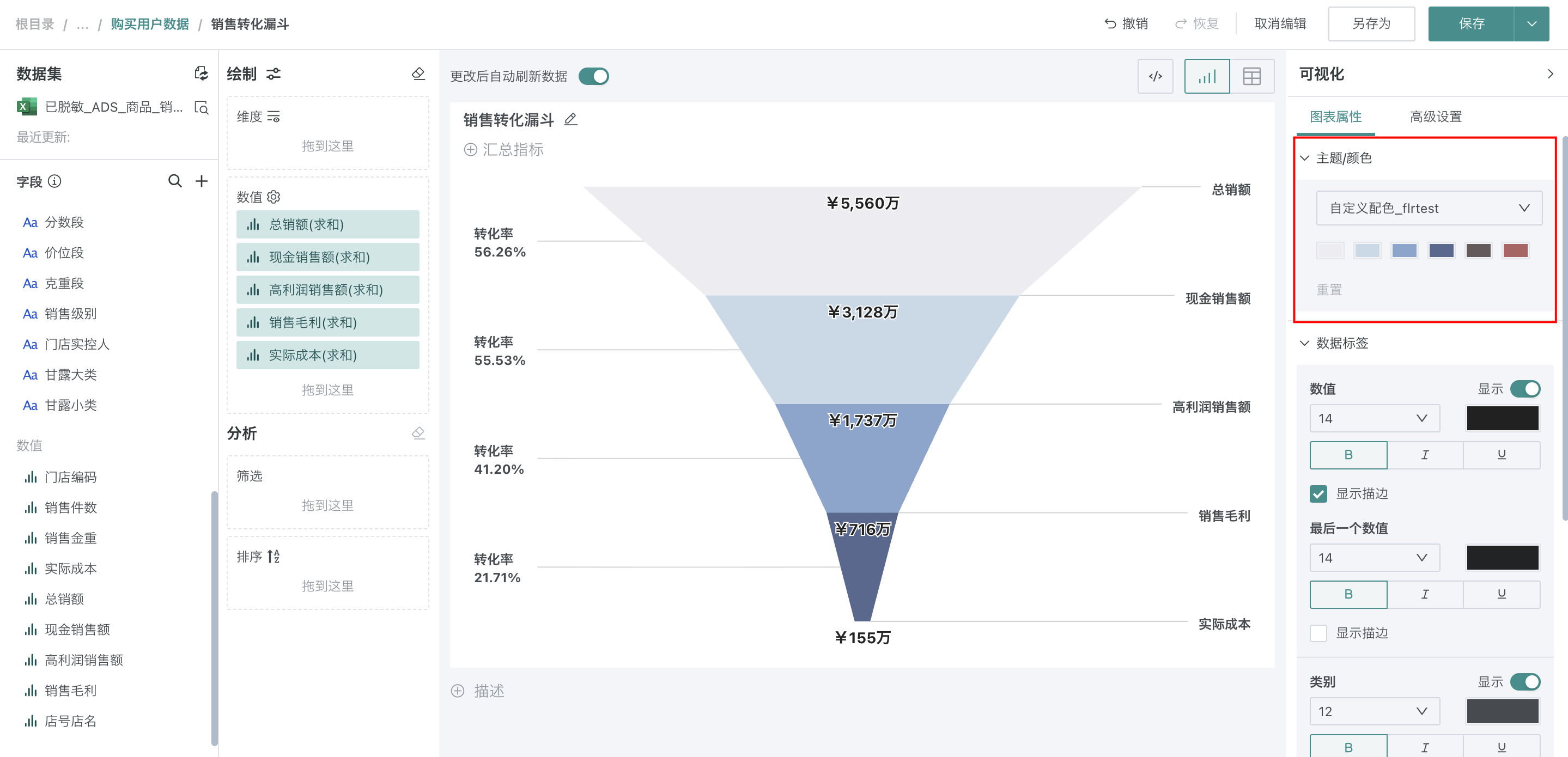Toggle auto-refresh data switch
This screenshot has width=1568, height=757.
[593, 76]
